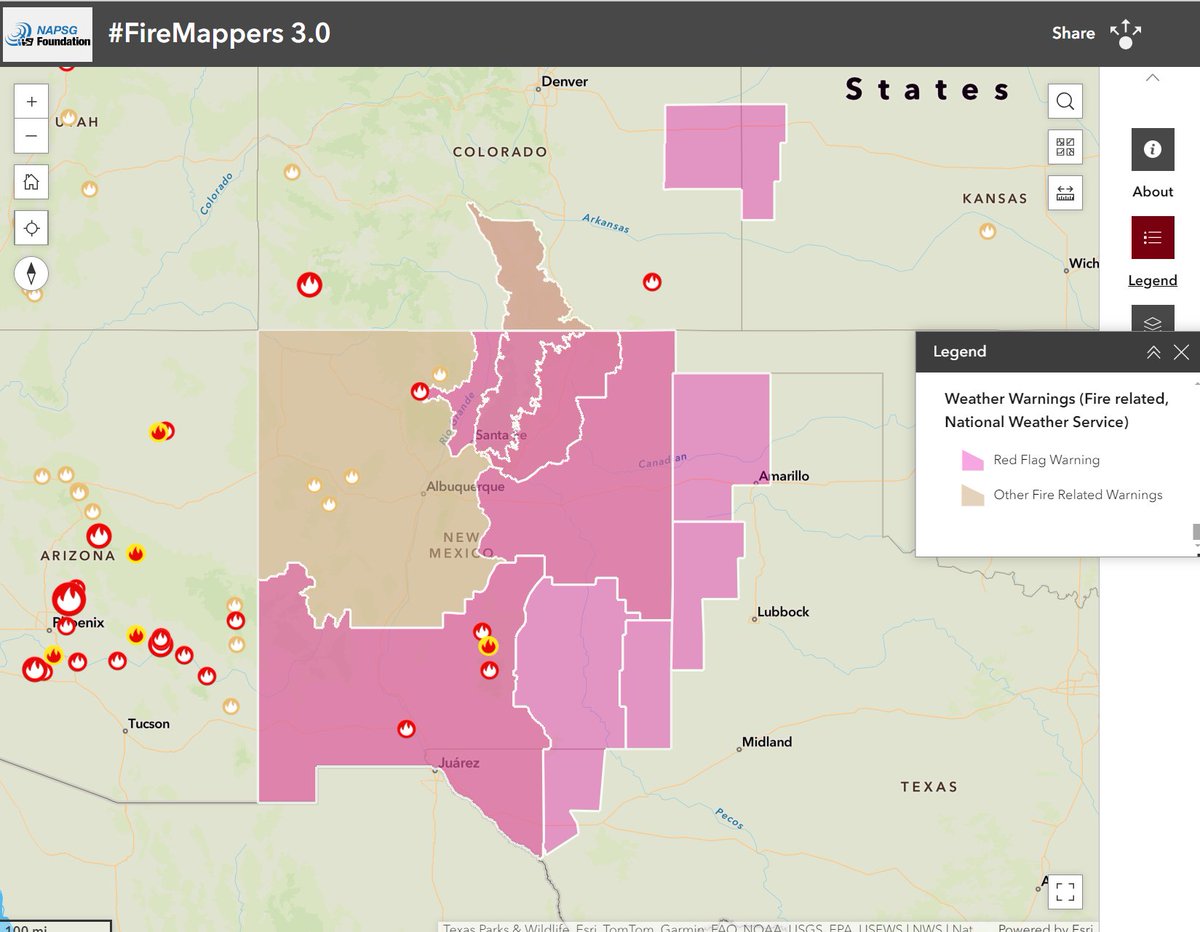Click the orange fire marker in Kansas

click(988, 232)
